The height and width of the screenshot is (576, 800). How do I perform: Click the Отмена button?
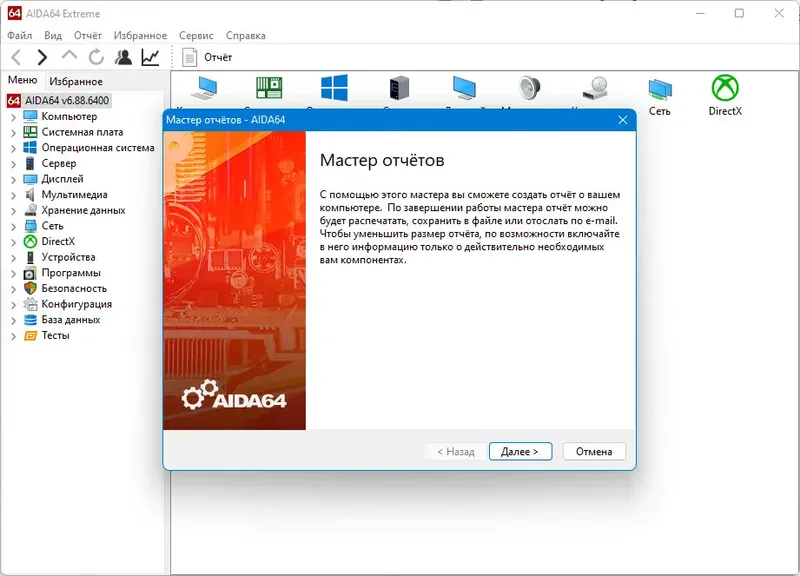[x=594, y=452]
